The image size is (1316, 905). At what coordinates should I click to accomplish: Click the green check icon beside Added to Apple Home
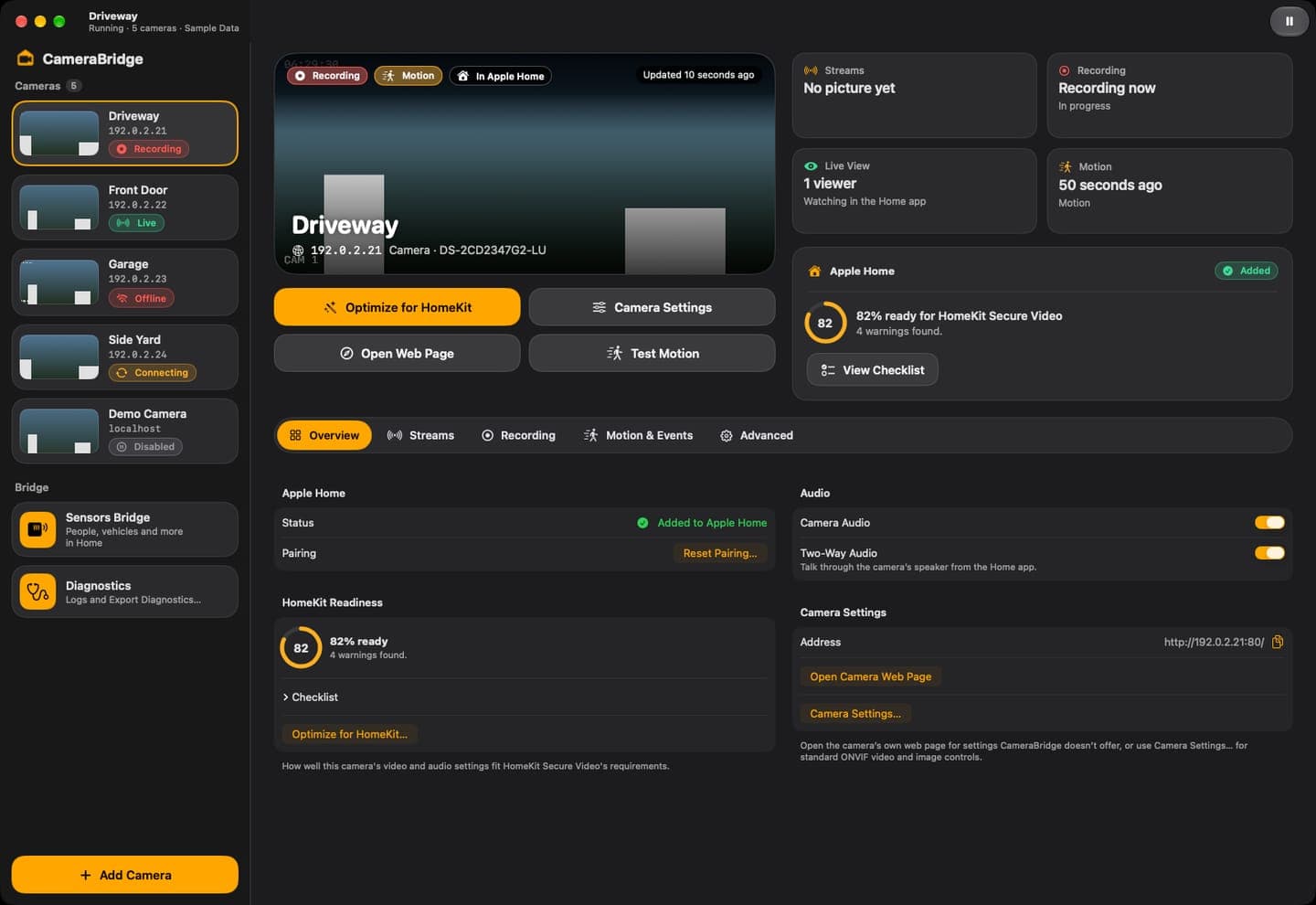click(x=642, y=523)
